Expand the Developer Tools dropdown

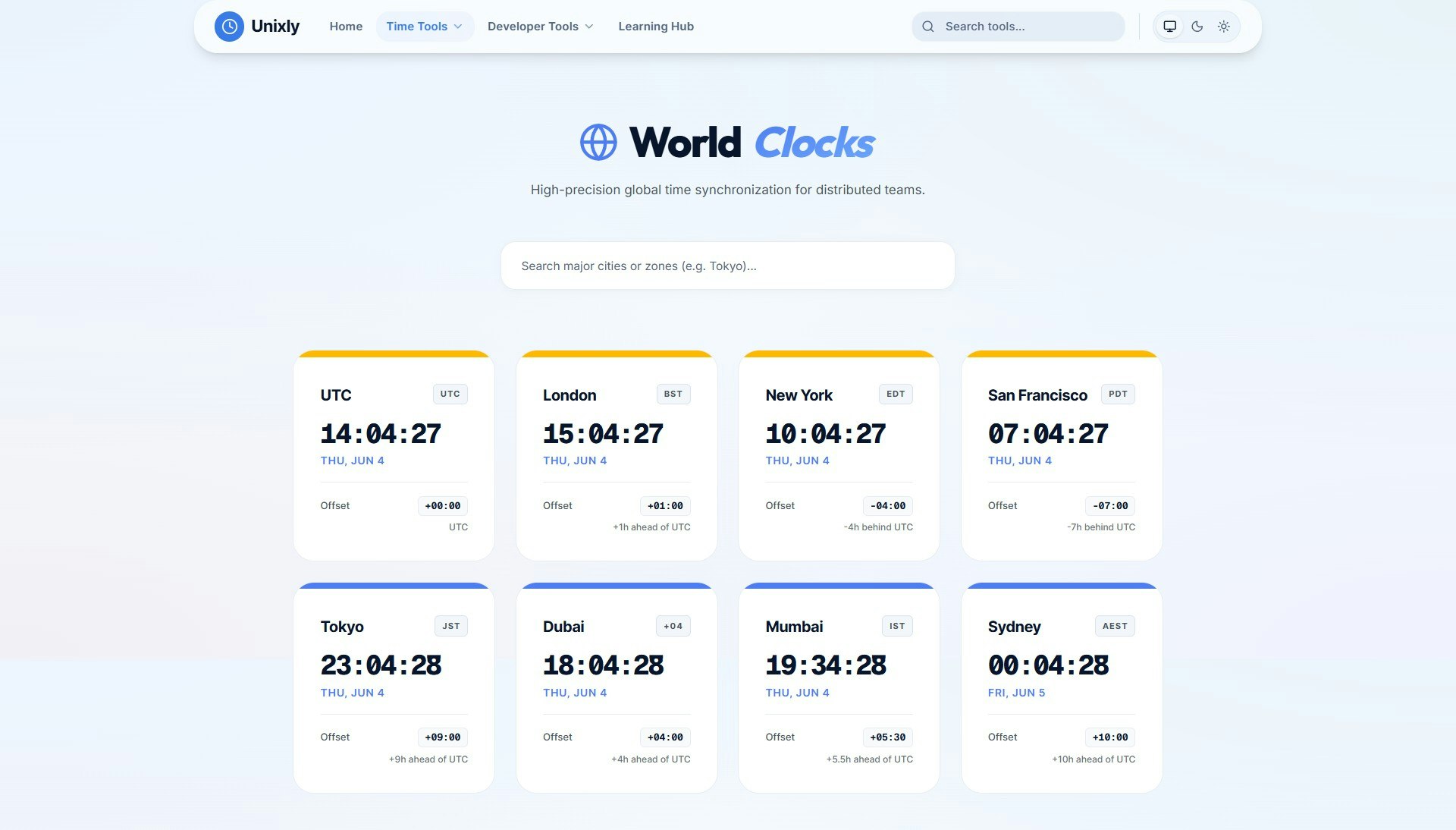pyautogui.click(x=540, y=27)
